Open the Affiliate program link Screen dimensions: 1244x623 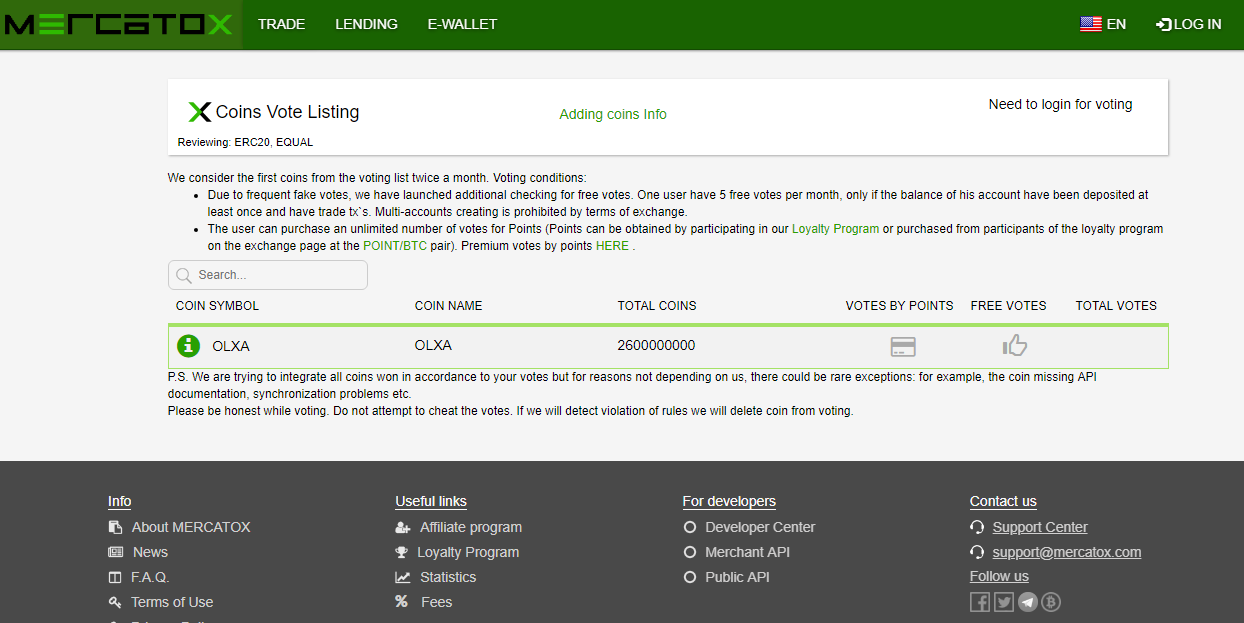point(471,527)
